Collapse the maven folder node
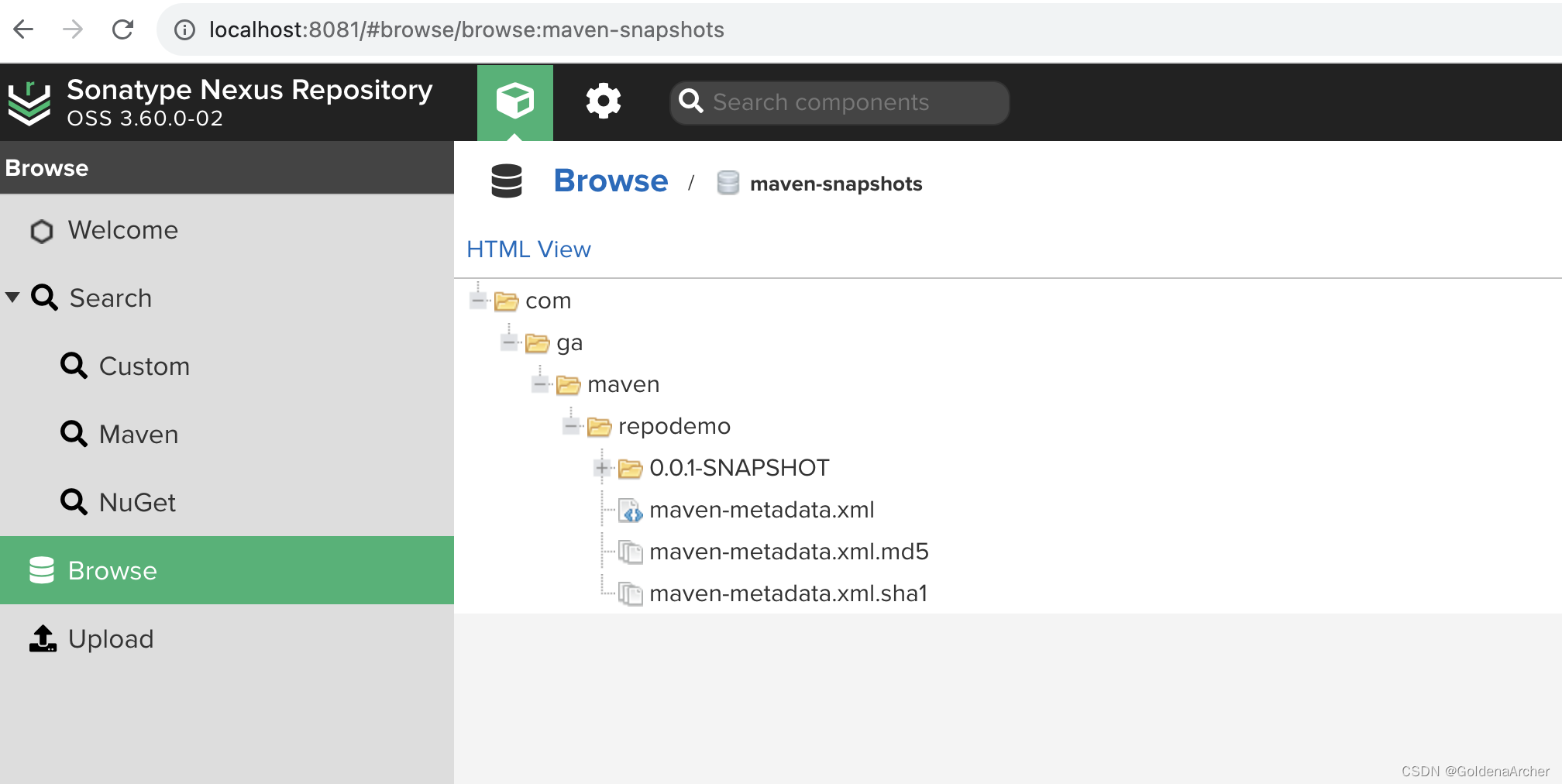Viewport: 1562px width, 784px height. click(541, 384)
